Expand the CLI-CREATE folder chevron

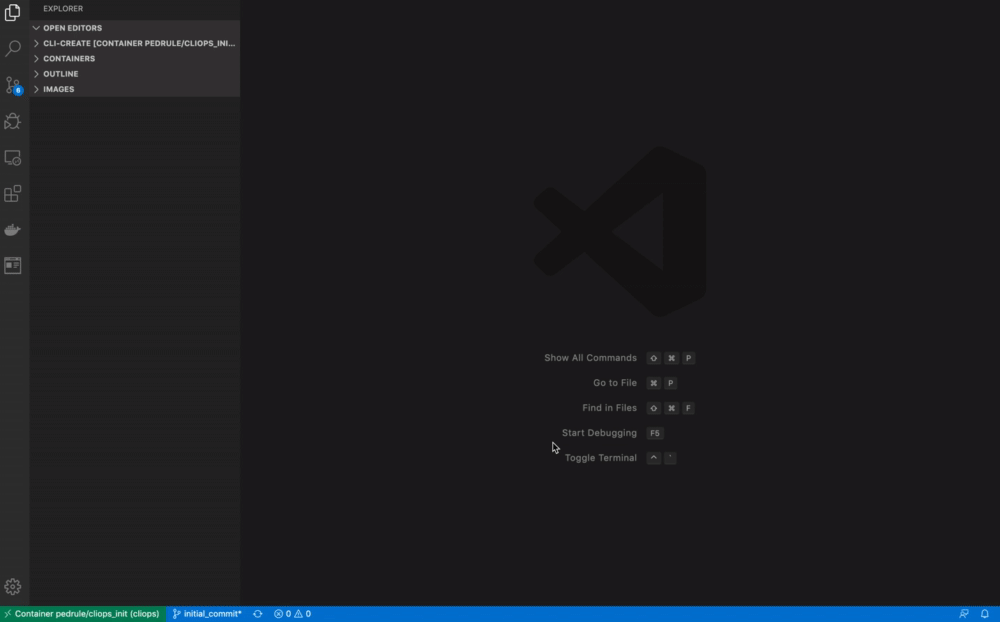pos(36,43)
